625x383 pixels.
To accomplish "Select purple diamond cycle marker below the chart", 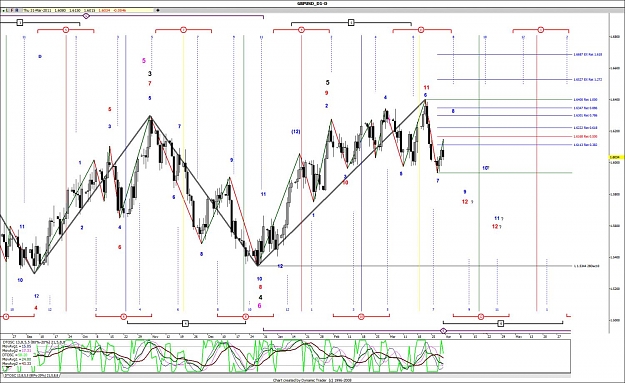I will (x=444, y=330).
